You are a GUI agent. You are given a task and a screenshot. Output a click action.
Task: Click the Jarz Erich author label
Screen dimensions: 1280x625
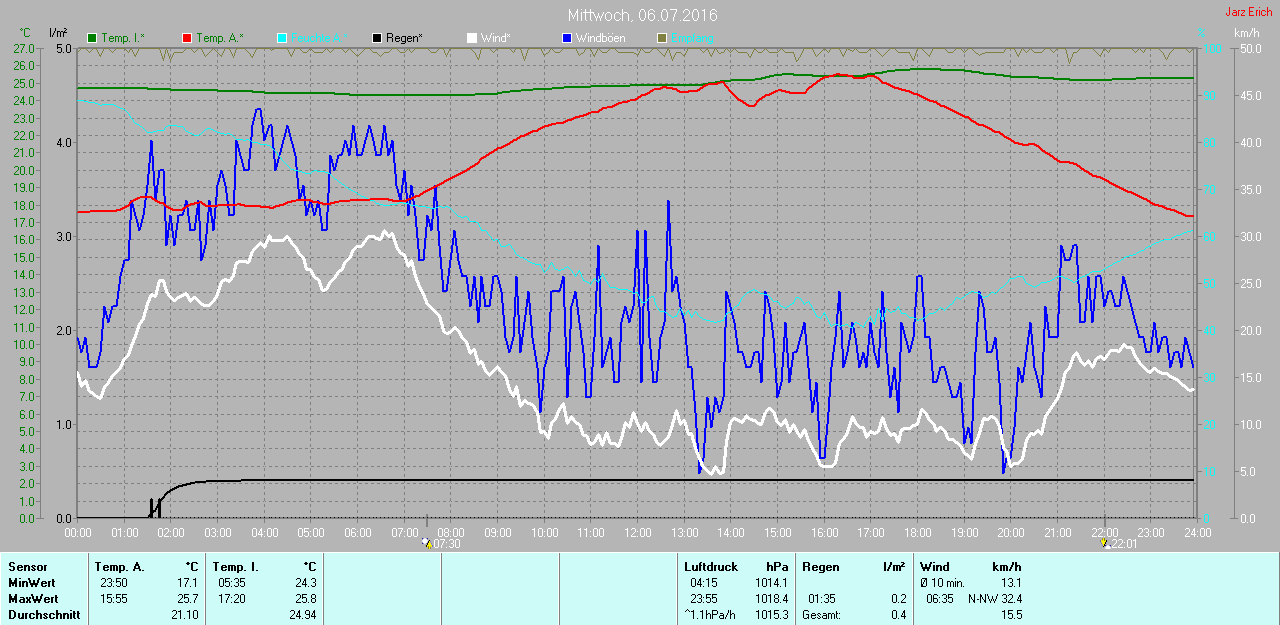click(1249, 12)
